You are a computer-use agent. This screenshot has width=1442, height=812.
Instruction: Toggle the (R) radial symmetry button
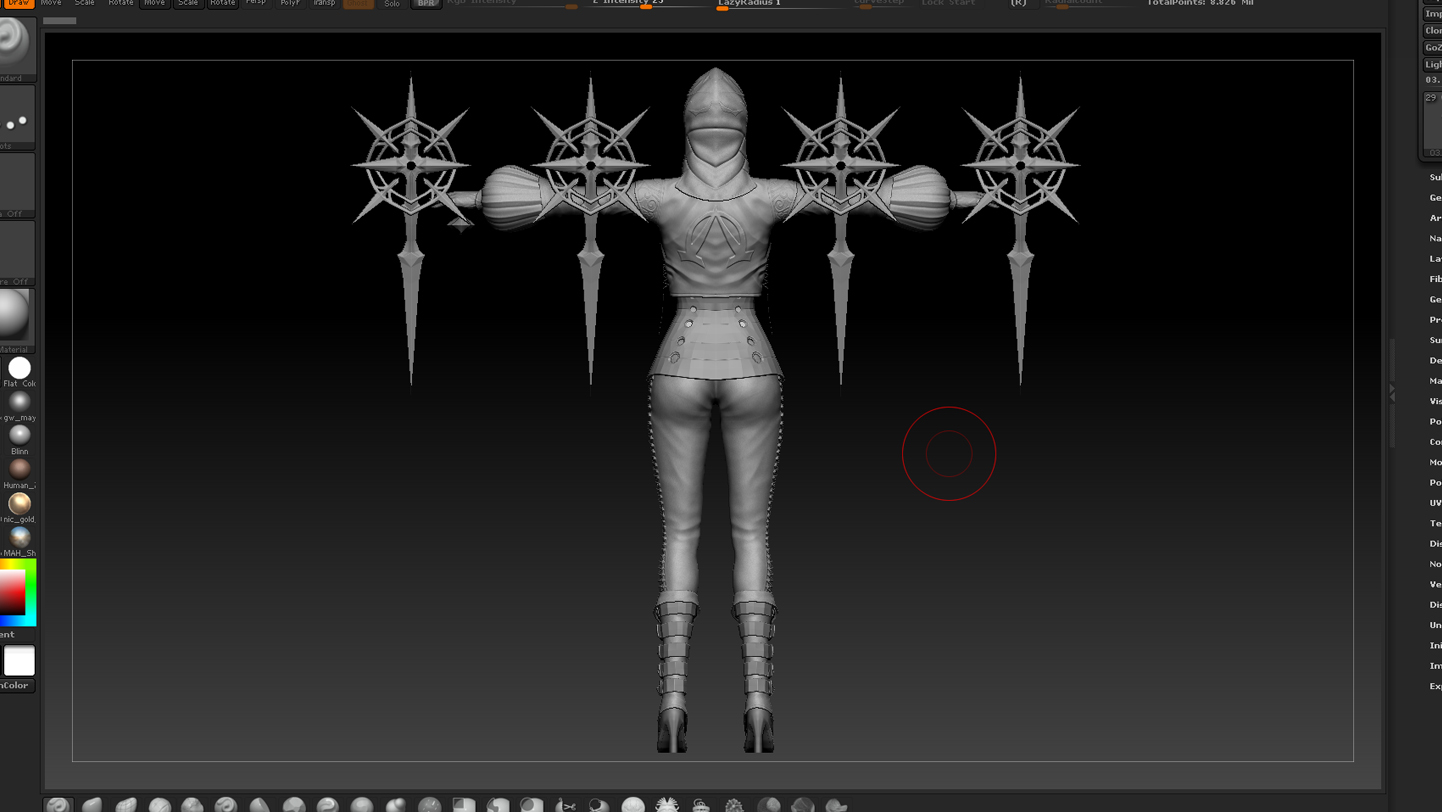(1018, 3)
